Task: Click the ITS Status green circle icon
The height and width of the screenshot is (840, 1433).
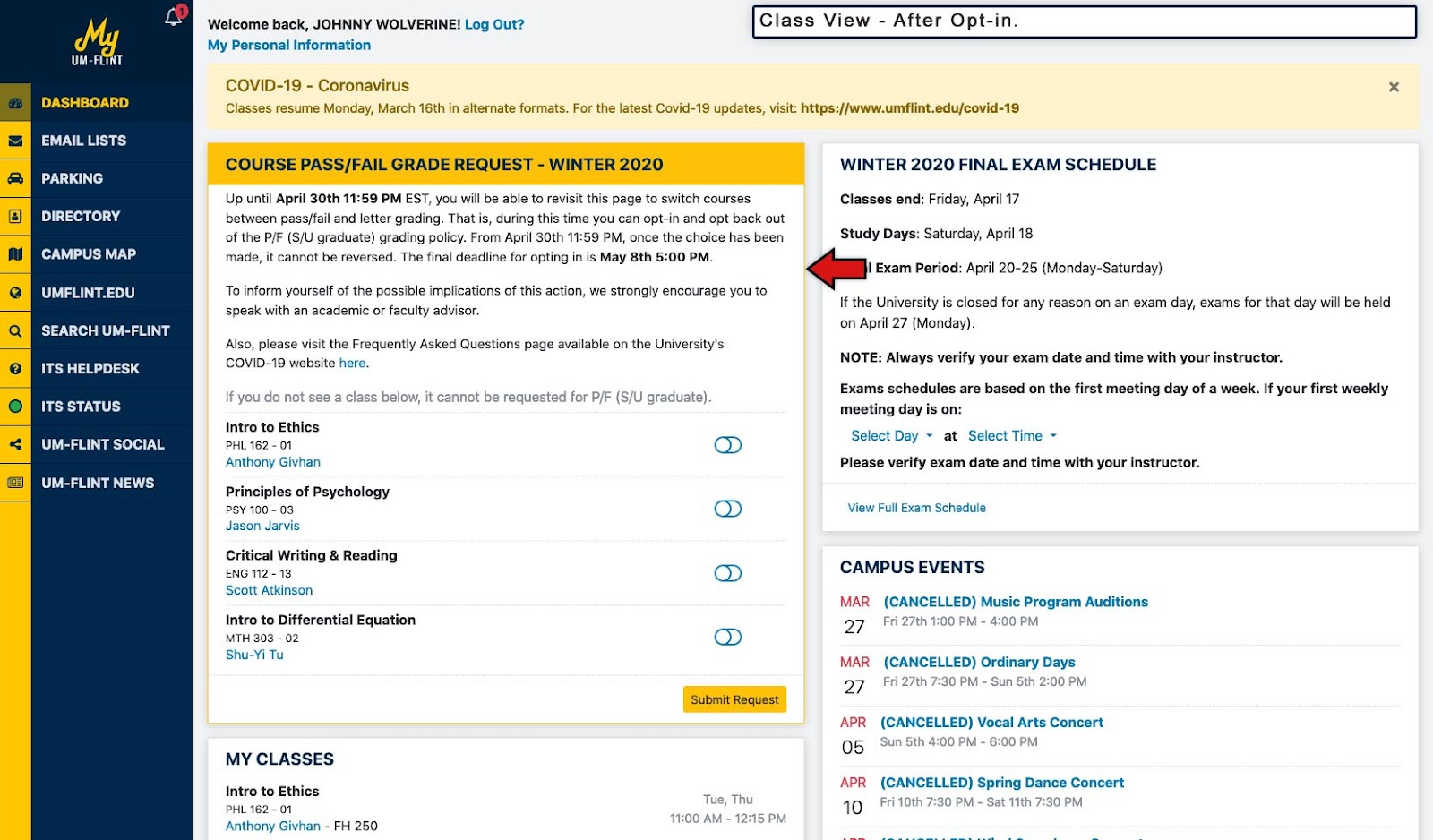Action: pos(15,407)
